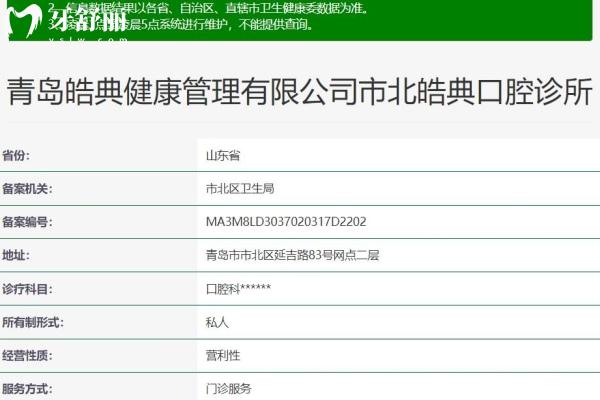Select the 所有制形式 label

coord(33,322)
